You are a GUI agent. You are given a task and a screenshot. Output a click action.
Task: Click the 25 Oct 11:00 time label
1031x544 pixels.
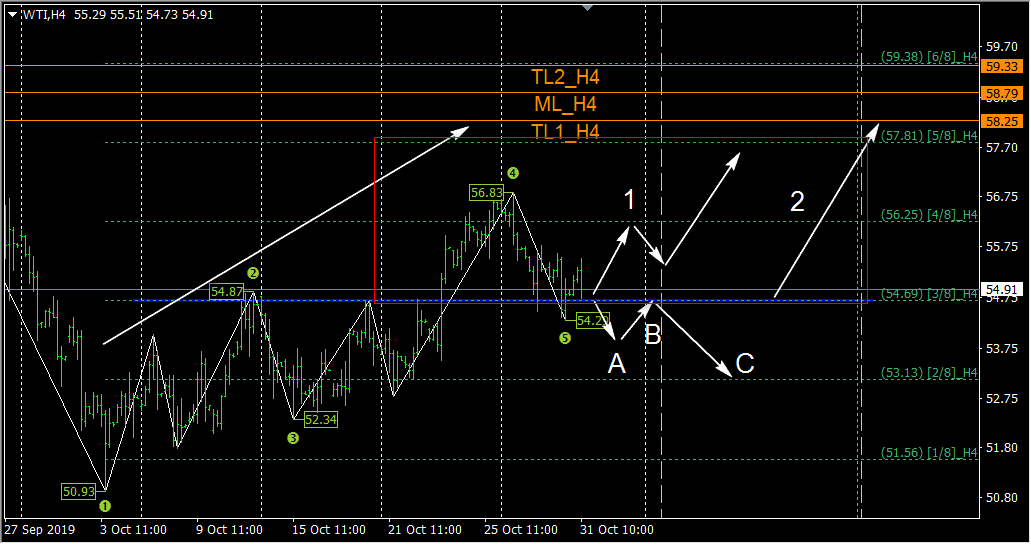pyautogui.click(x=521, y=530)
